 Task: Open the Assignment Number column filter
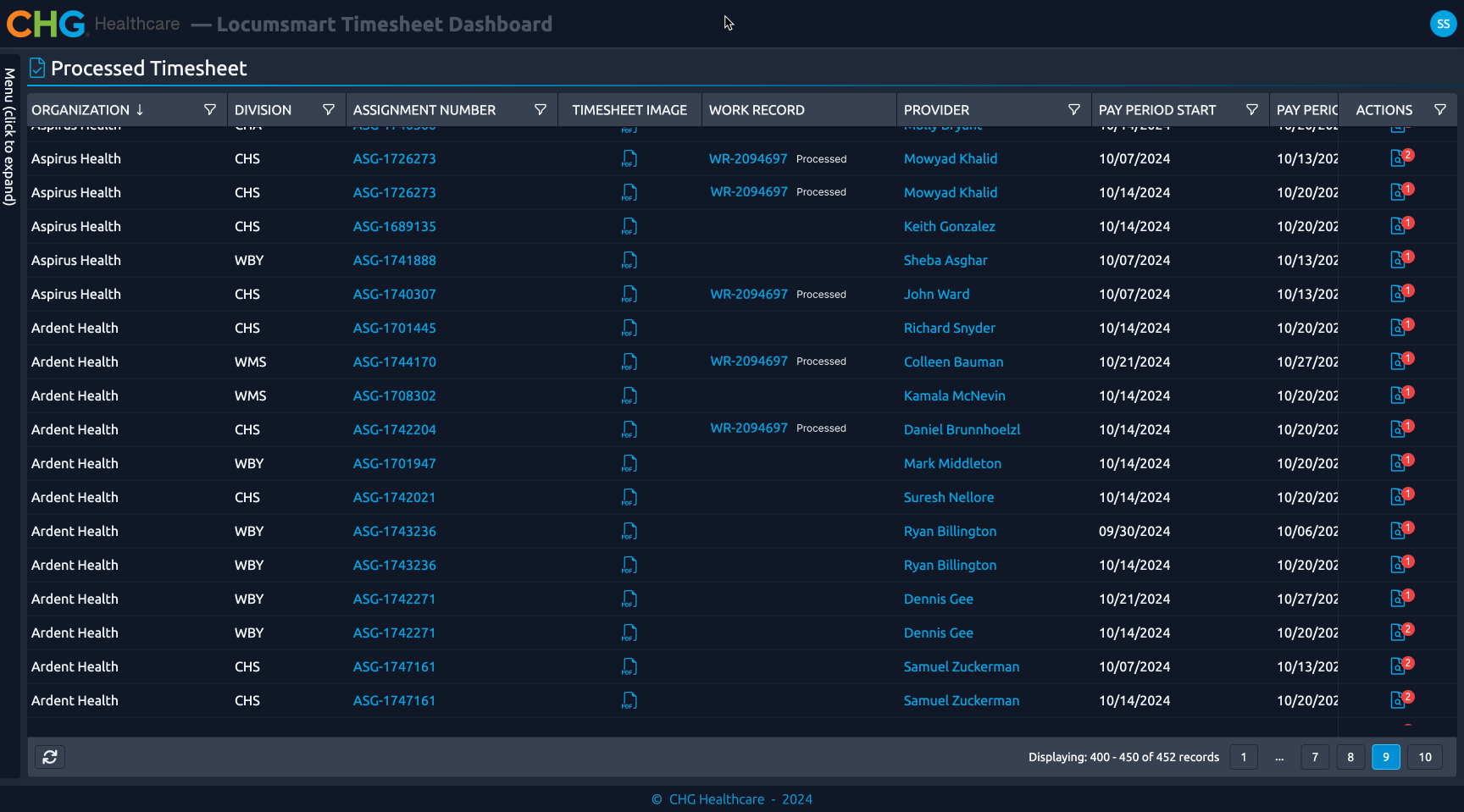pos(541,110)
